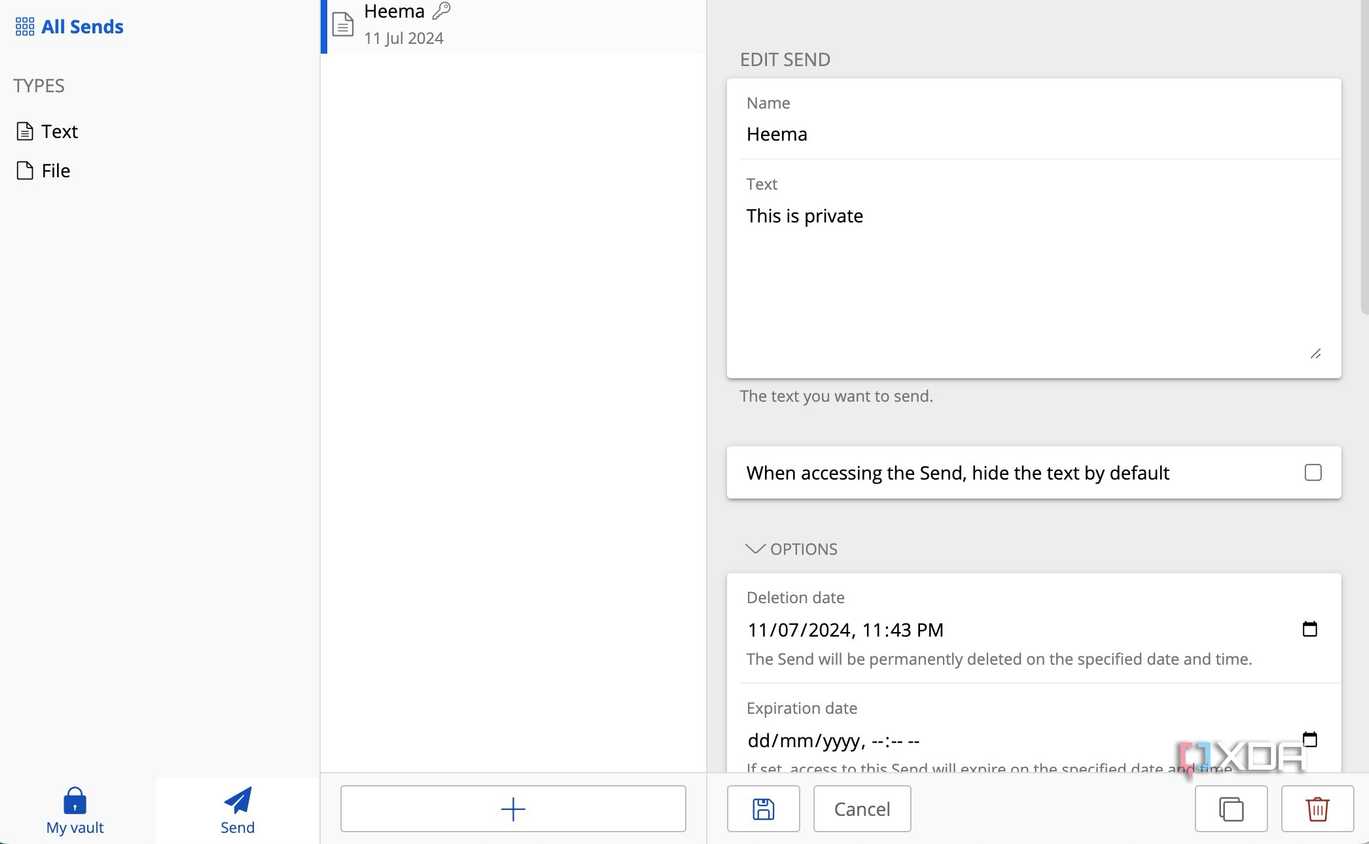Cancel editing the Send
This screenshot has height=844, width=1369.
862,809
